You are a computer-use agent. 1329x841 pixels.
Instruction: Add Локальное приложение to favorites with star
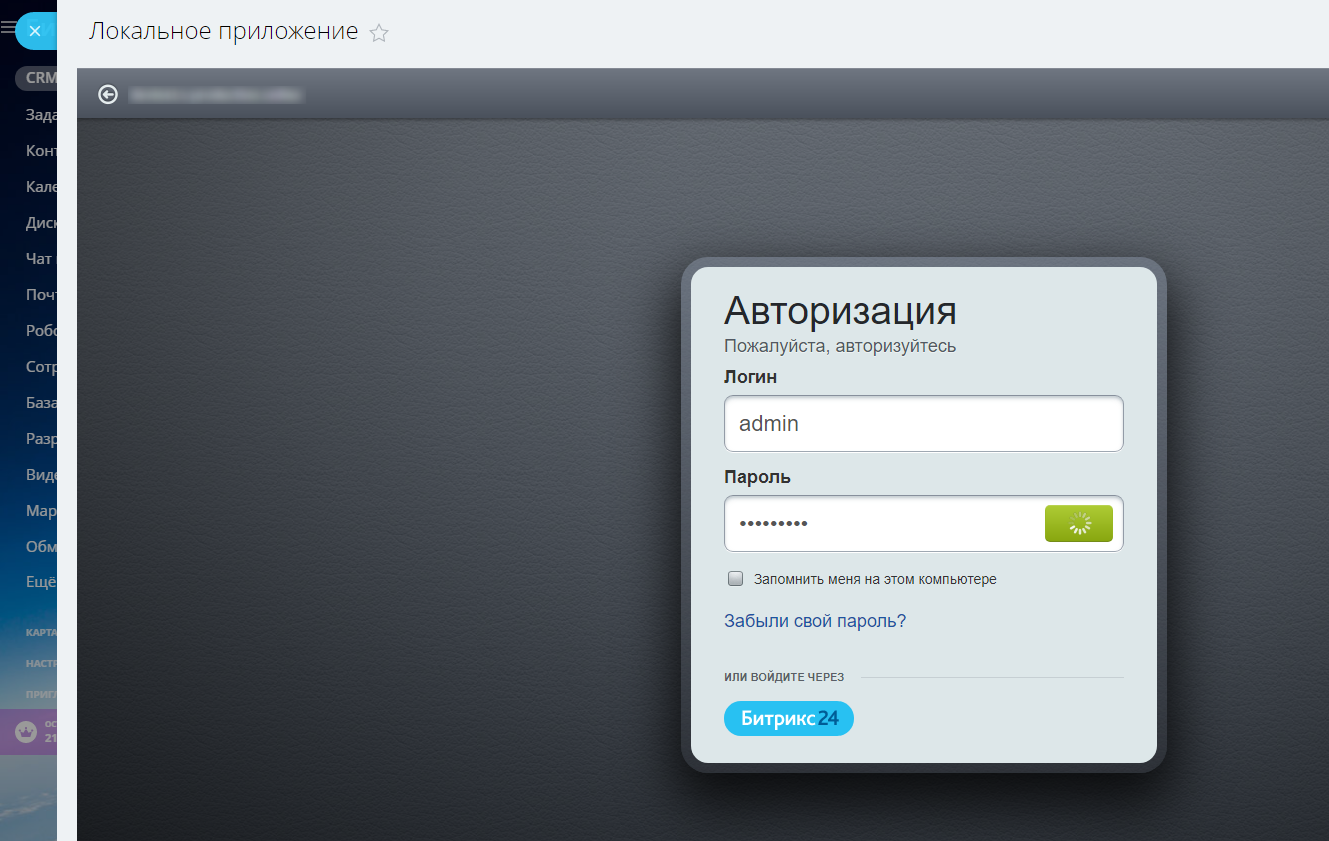[379, 33]
